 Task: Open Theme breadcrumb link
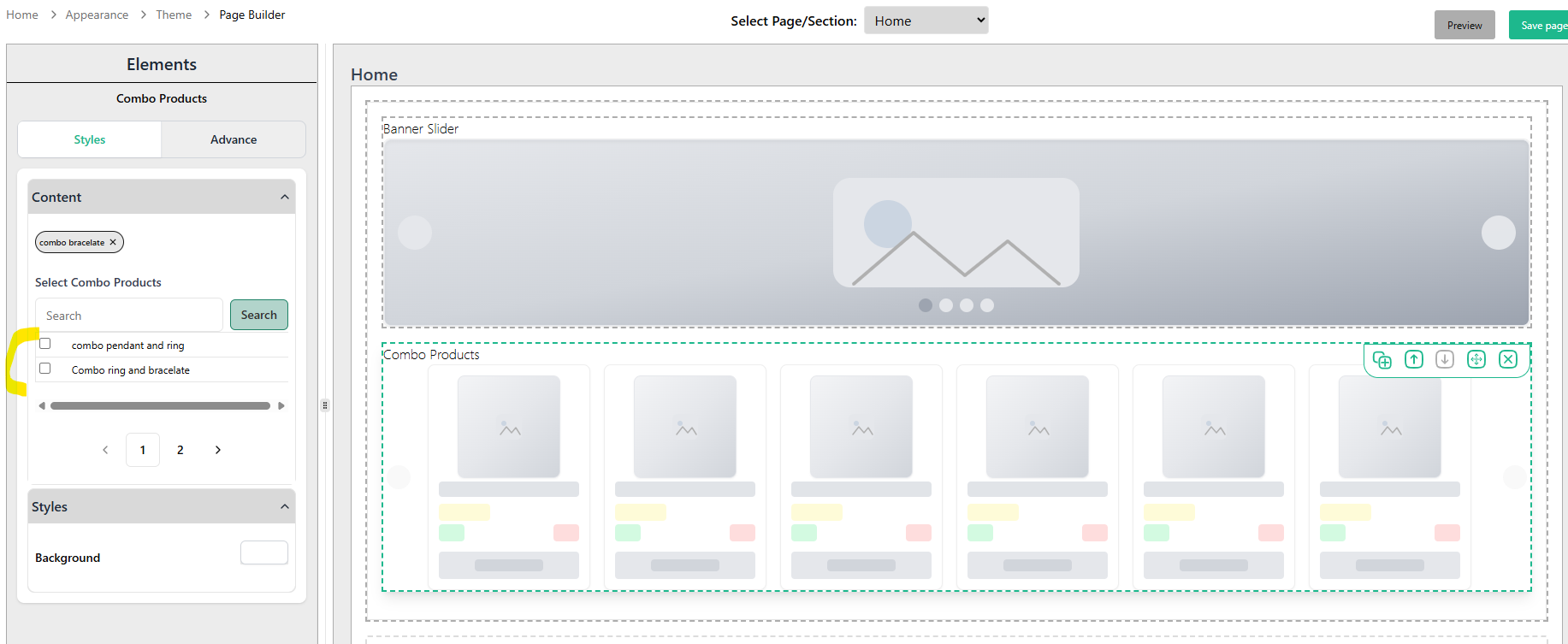click(174, 15)
